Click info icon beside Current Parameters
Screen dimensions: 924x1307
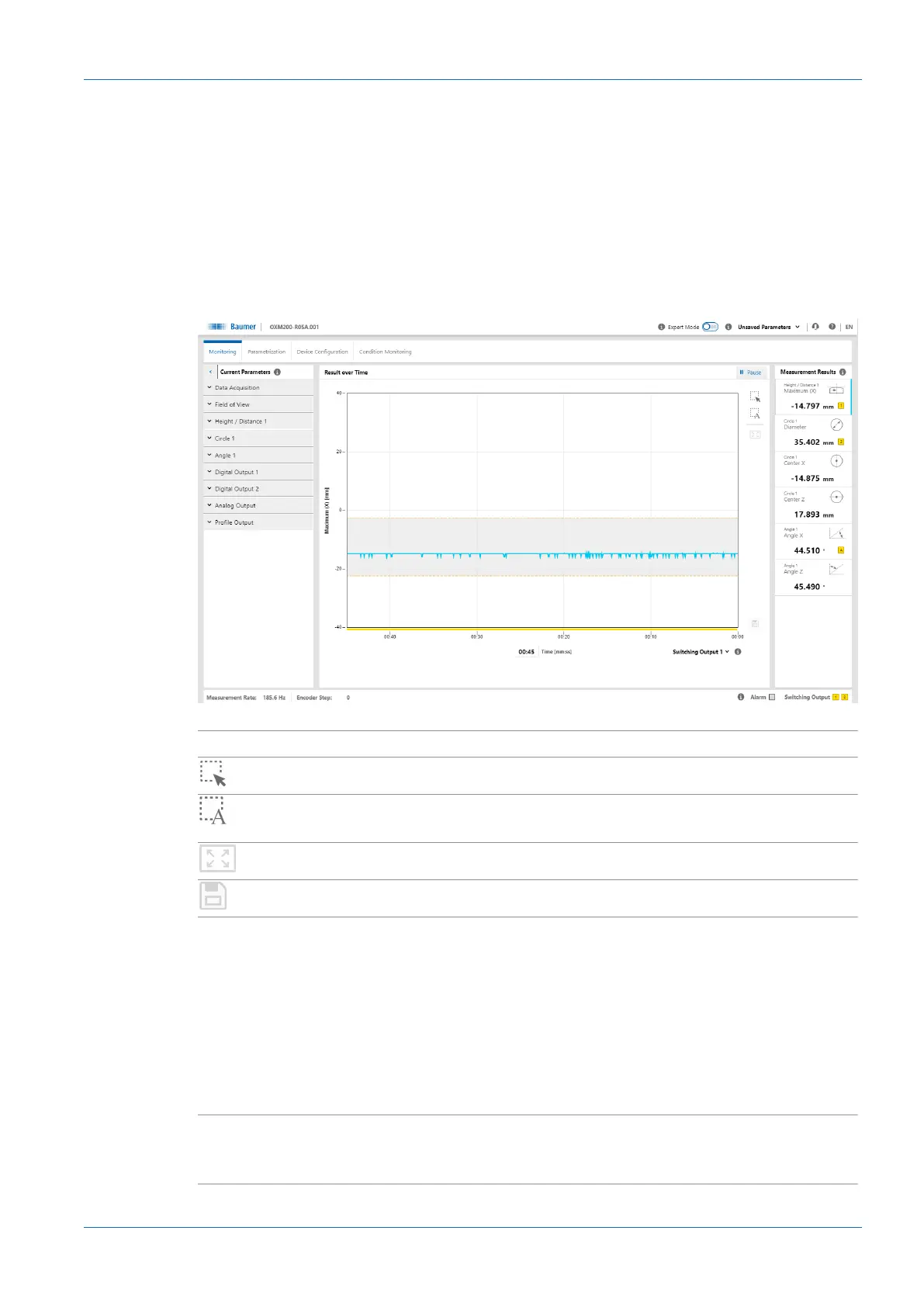[x=277, y=372]
